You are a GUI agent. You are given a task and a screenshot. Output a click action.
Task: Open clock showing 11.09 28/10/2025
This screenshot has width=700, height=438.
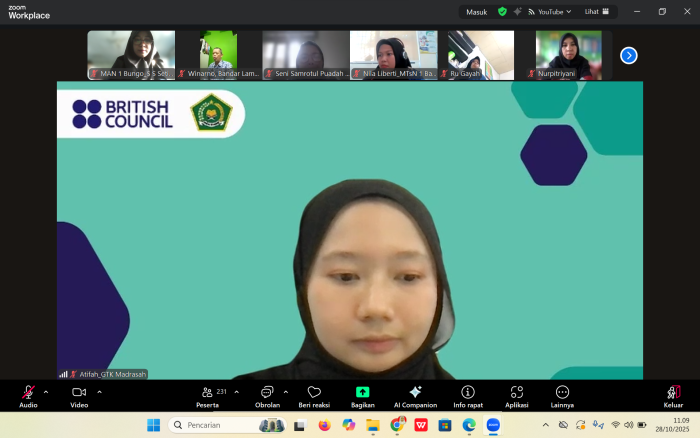[672, 425]
